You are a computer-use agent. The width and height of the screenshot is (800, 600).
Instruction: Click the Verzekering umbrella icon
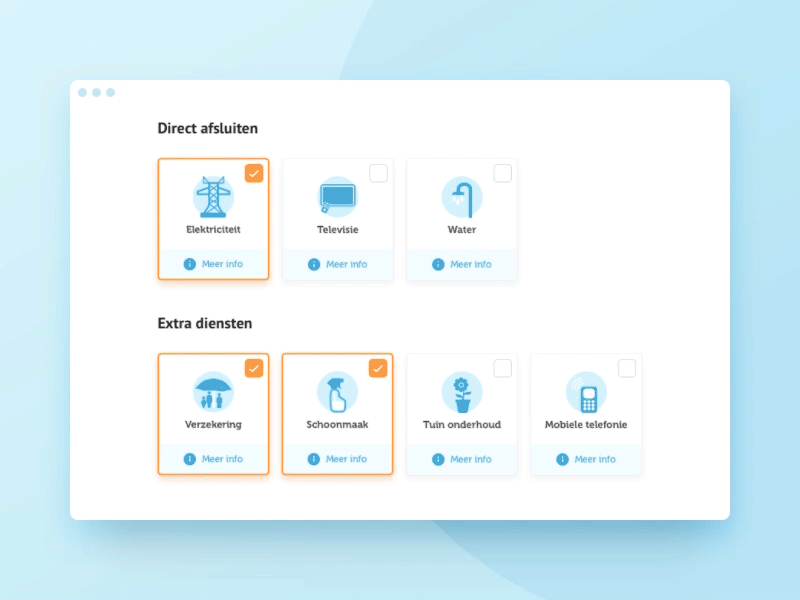pos(212,393)
